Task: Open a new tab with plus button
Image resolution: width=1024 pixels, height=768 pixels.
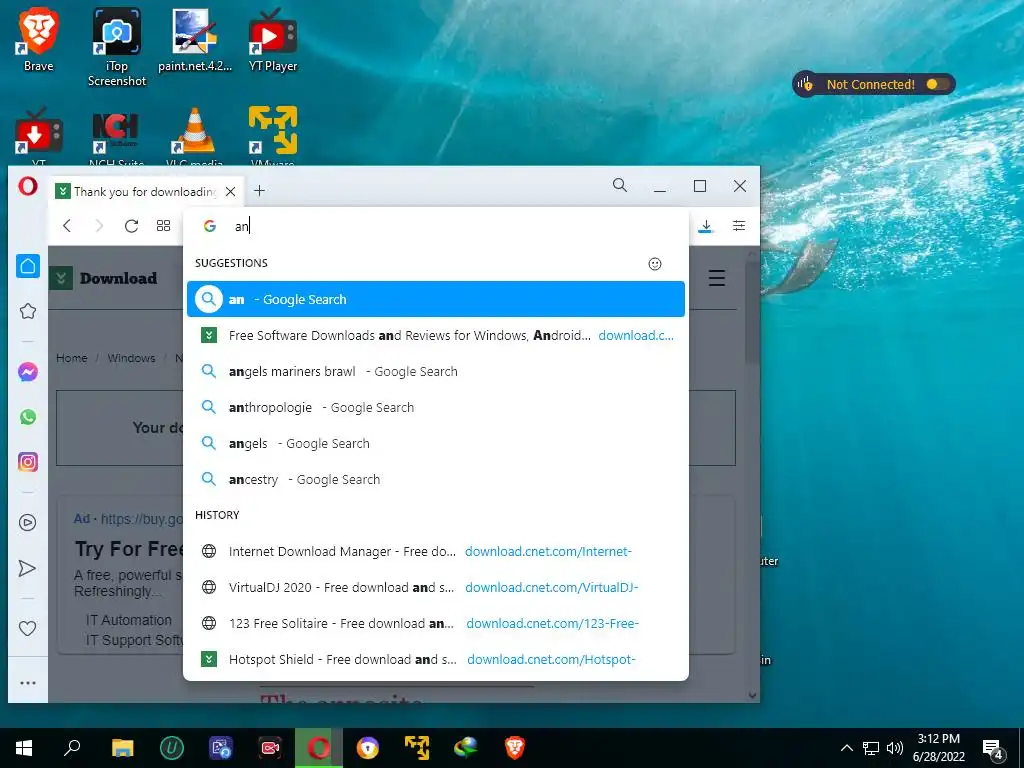Action: coord(259,191)
